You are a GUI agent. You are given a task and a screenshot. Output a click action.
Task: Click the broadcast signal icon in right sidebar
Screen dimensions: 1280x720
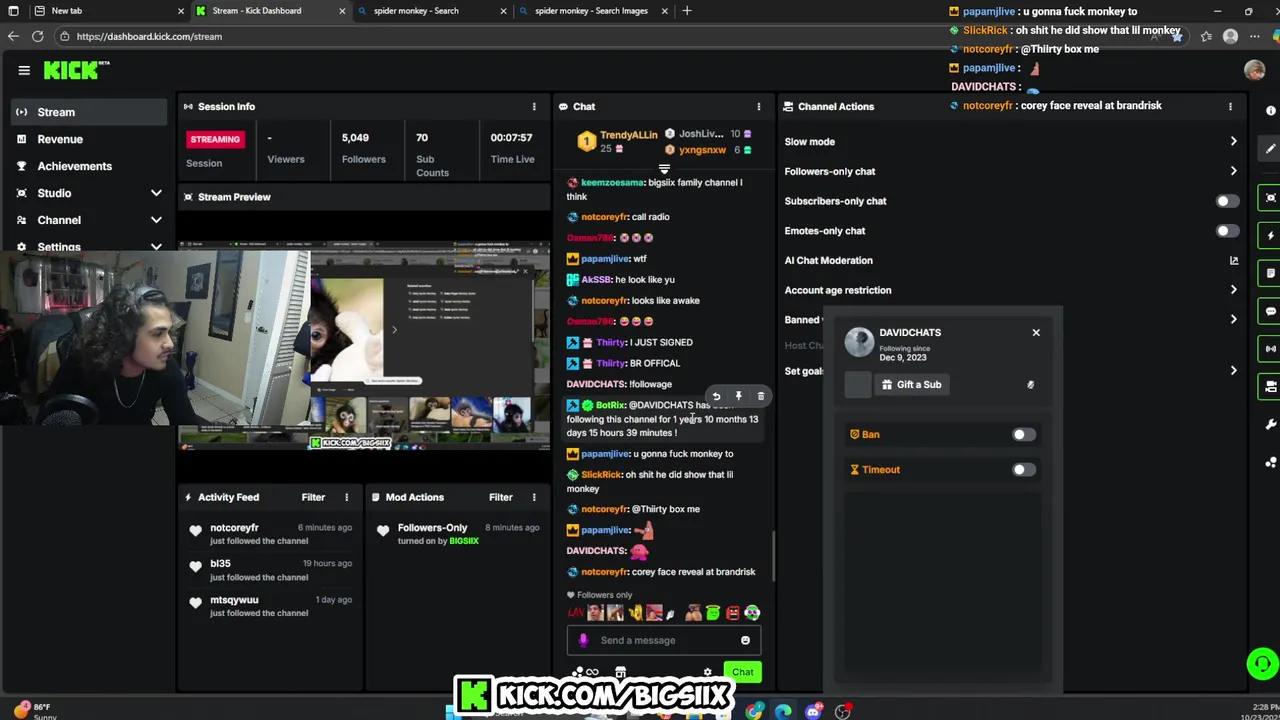(1271, 349)
